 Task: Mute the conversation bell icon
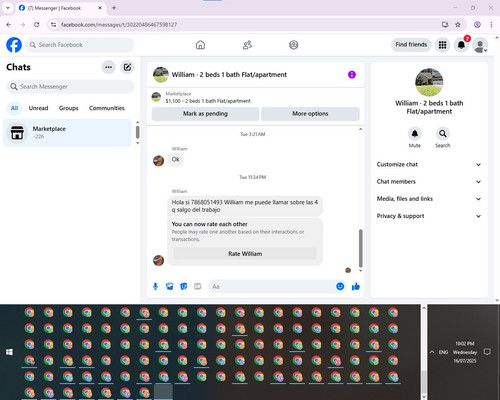tap(415, 134)
